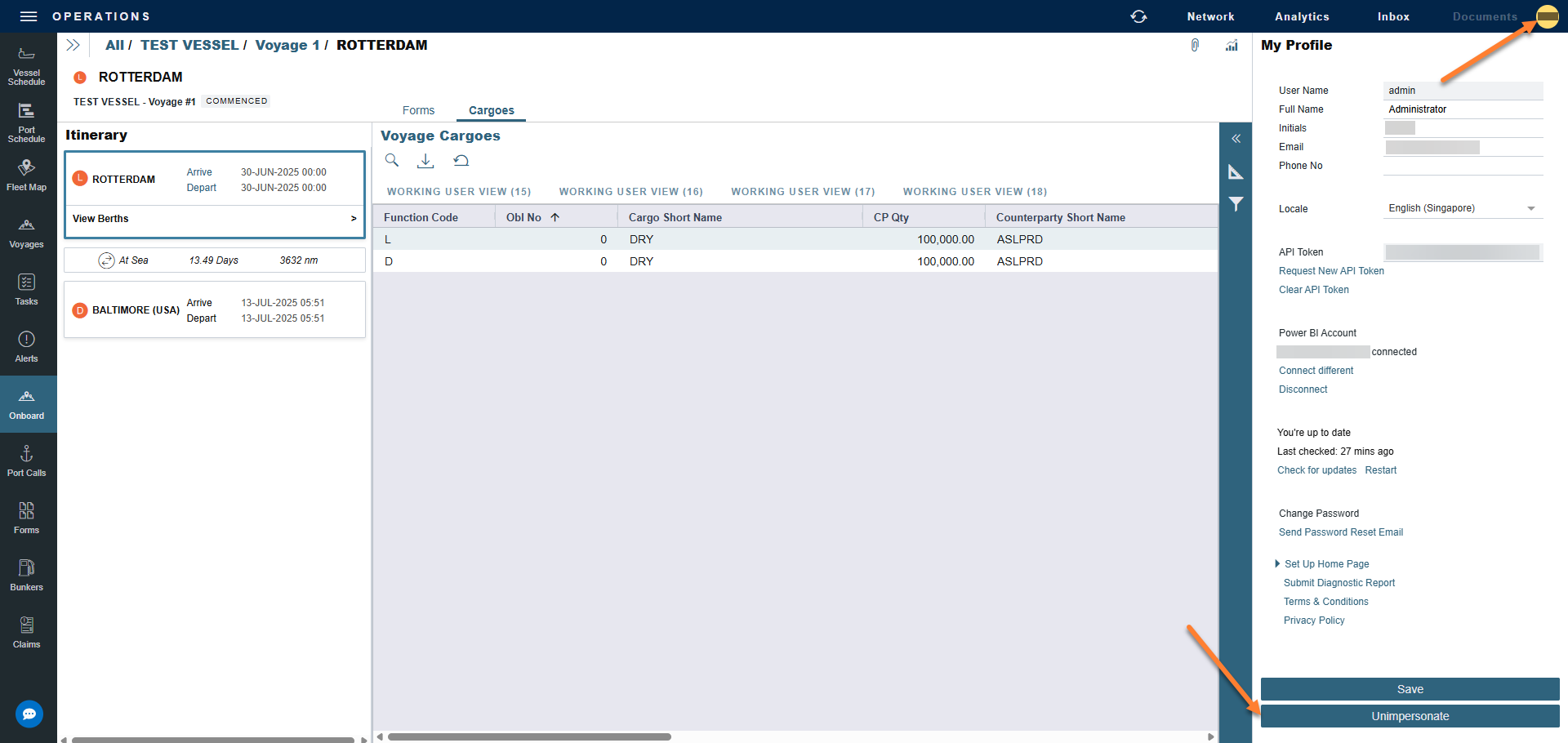Viewport: 1568px width, 743px height.
Task: Select Working User View (18) tab
Action: (x=974, y=192)
